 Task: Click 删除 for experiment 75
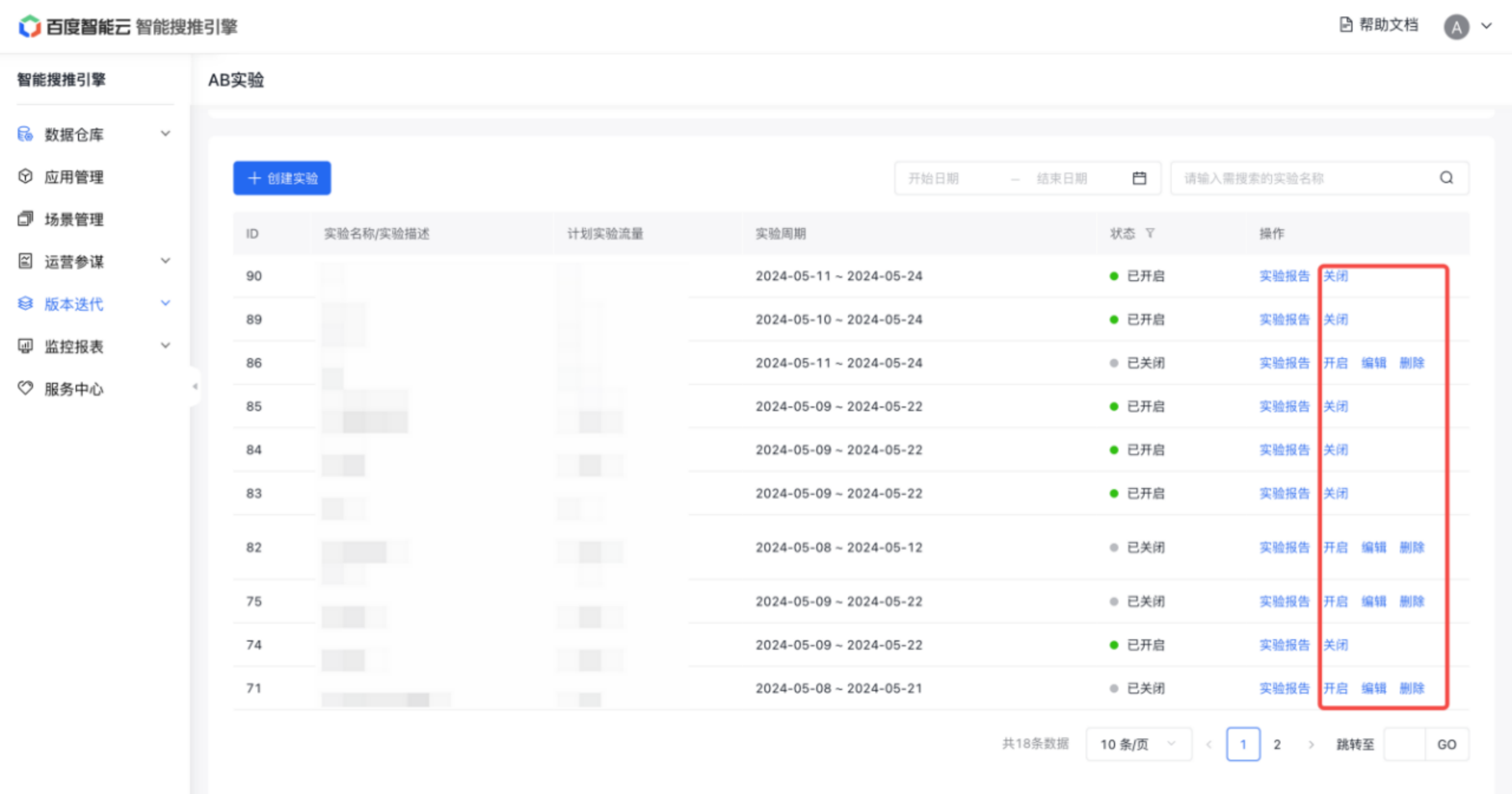pyautogui.click(x=1412, y=601)
